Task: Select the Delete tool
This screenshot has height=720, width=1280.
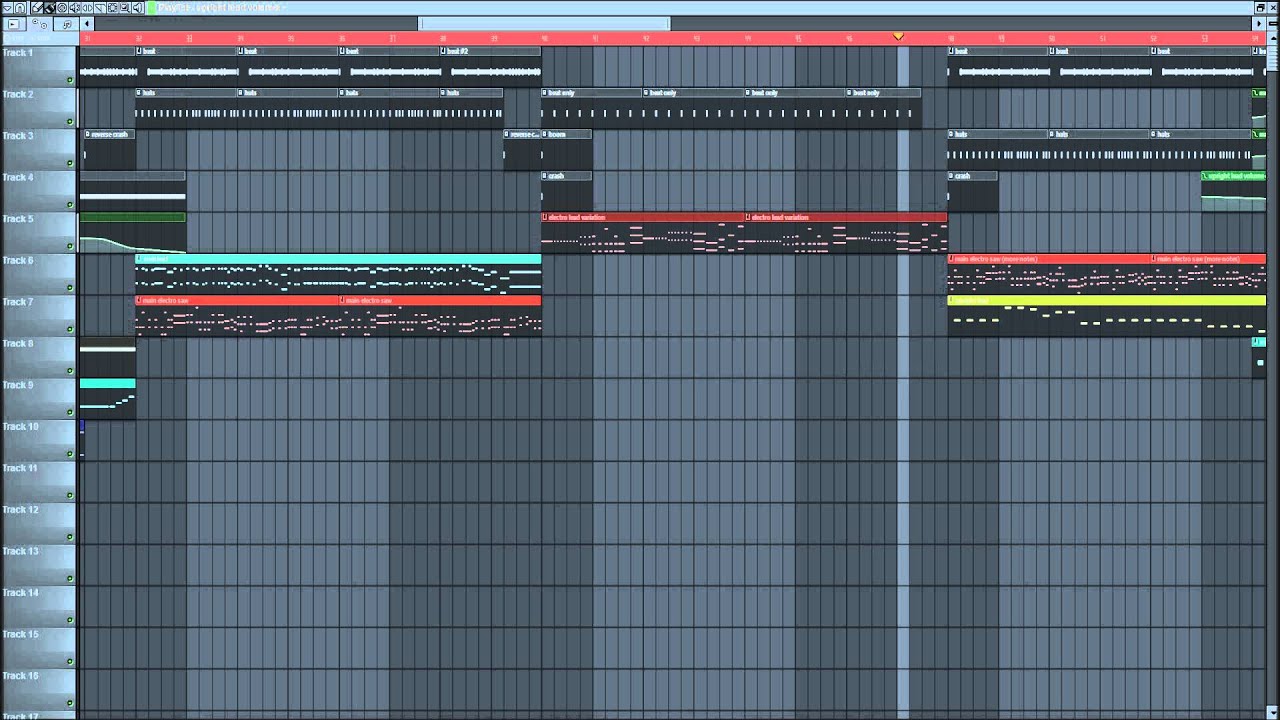Action: (62, 8)
